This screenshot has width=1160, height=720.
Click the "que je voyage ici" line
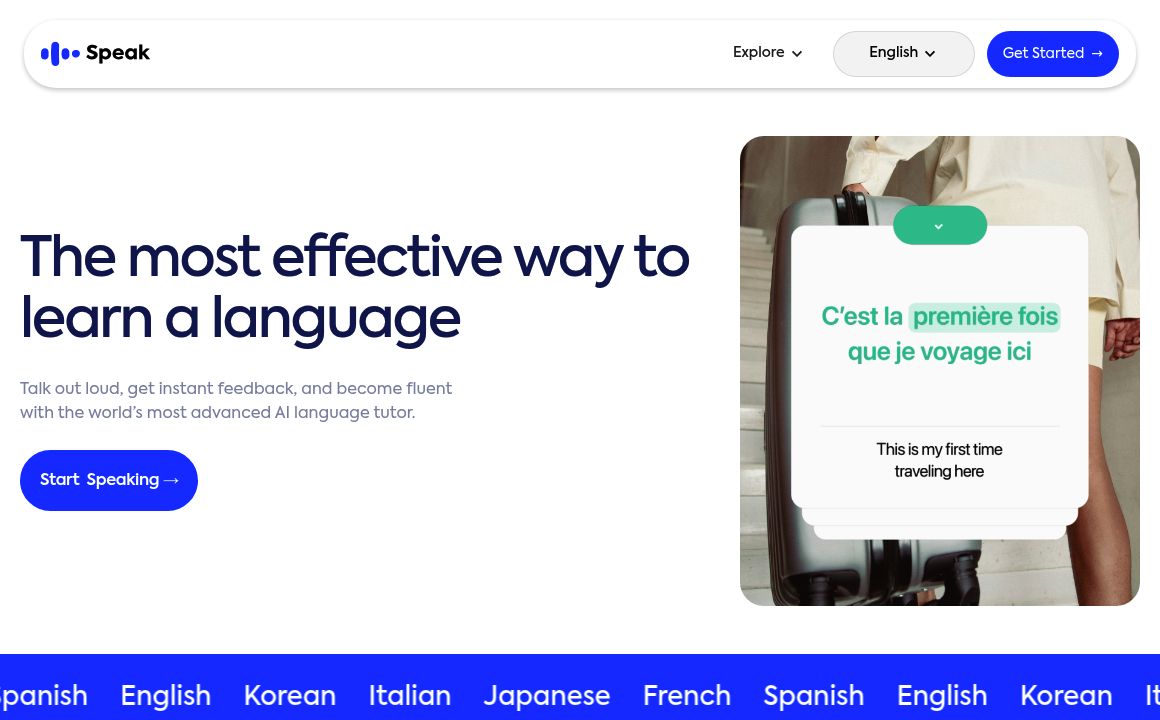pos(939,352)
